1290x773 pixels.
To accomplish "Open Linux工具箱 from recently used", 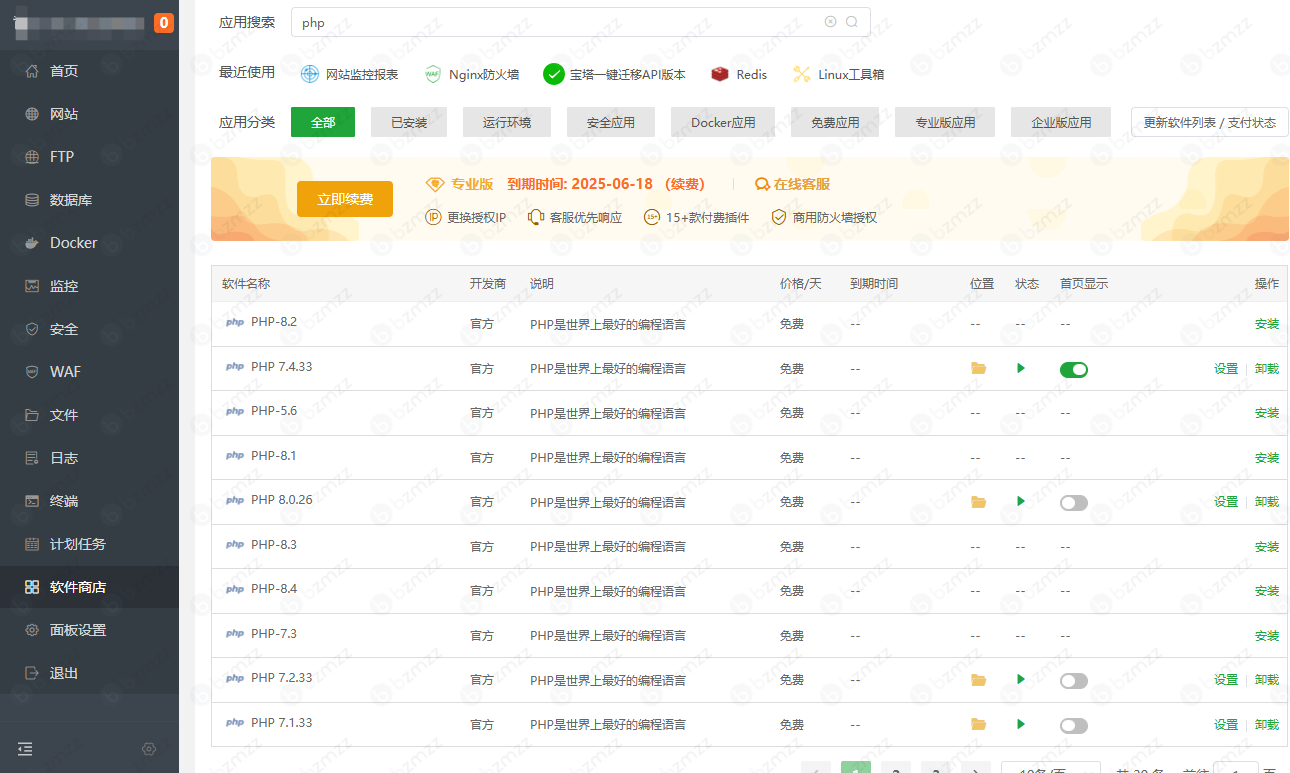I will click(x=838, y=74).
